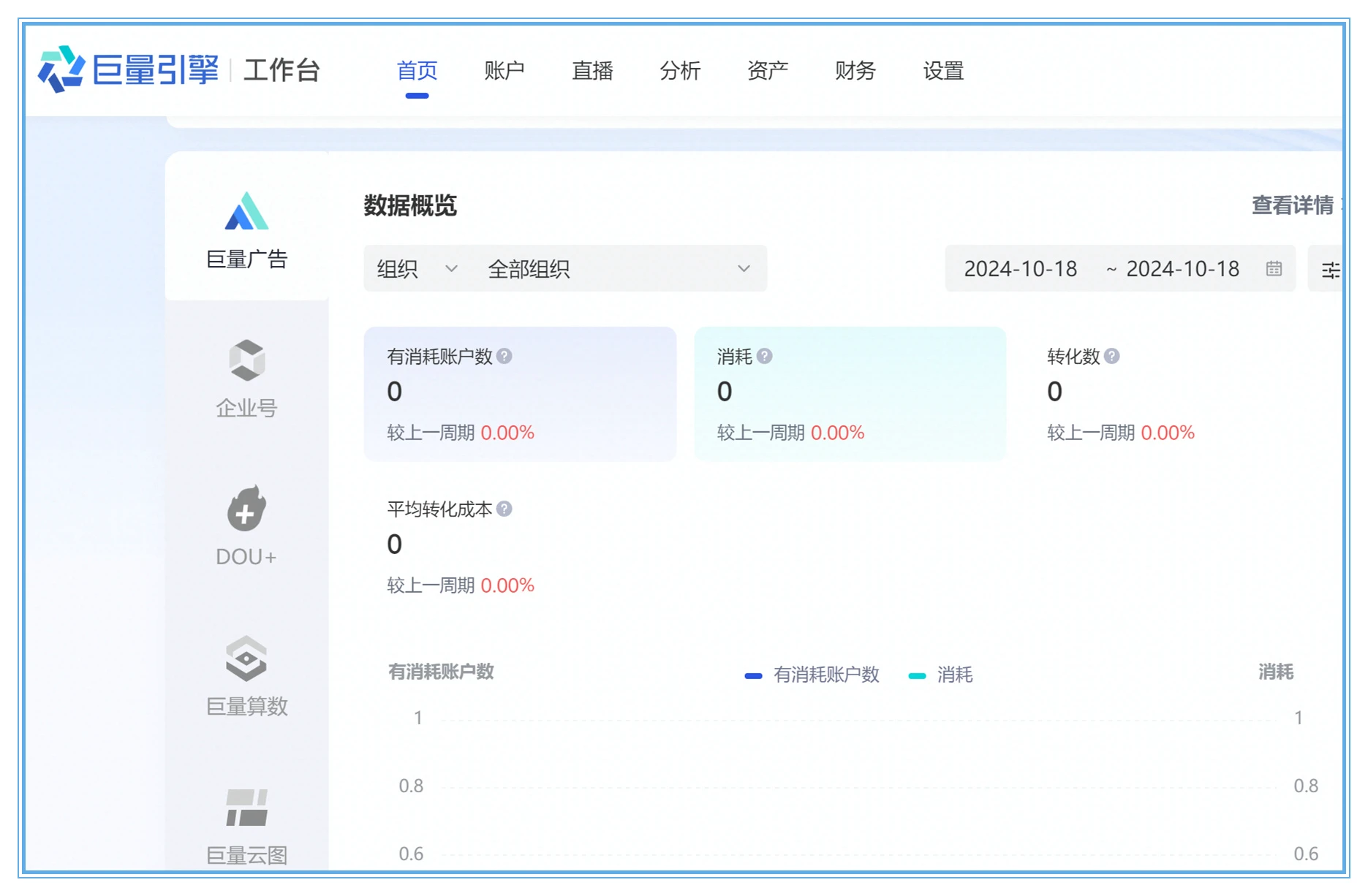Viewport: 1368px width, 896px height.
Task: Click the start date 2024-10-18 field
Action: [1021, 269]
